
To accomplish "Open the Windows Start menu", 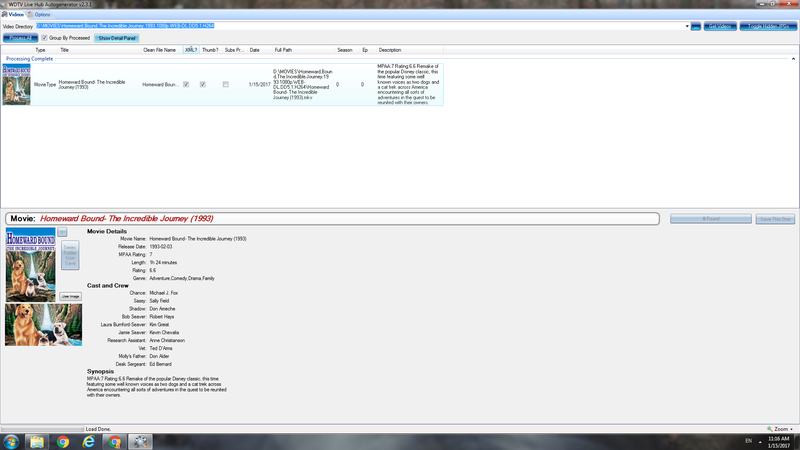I will 11,442.
